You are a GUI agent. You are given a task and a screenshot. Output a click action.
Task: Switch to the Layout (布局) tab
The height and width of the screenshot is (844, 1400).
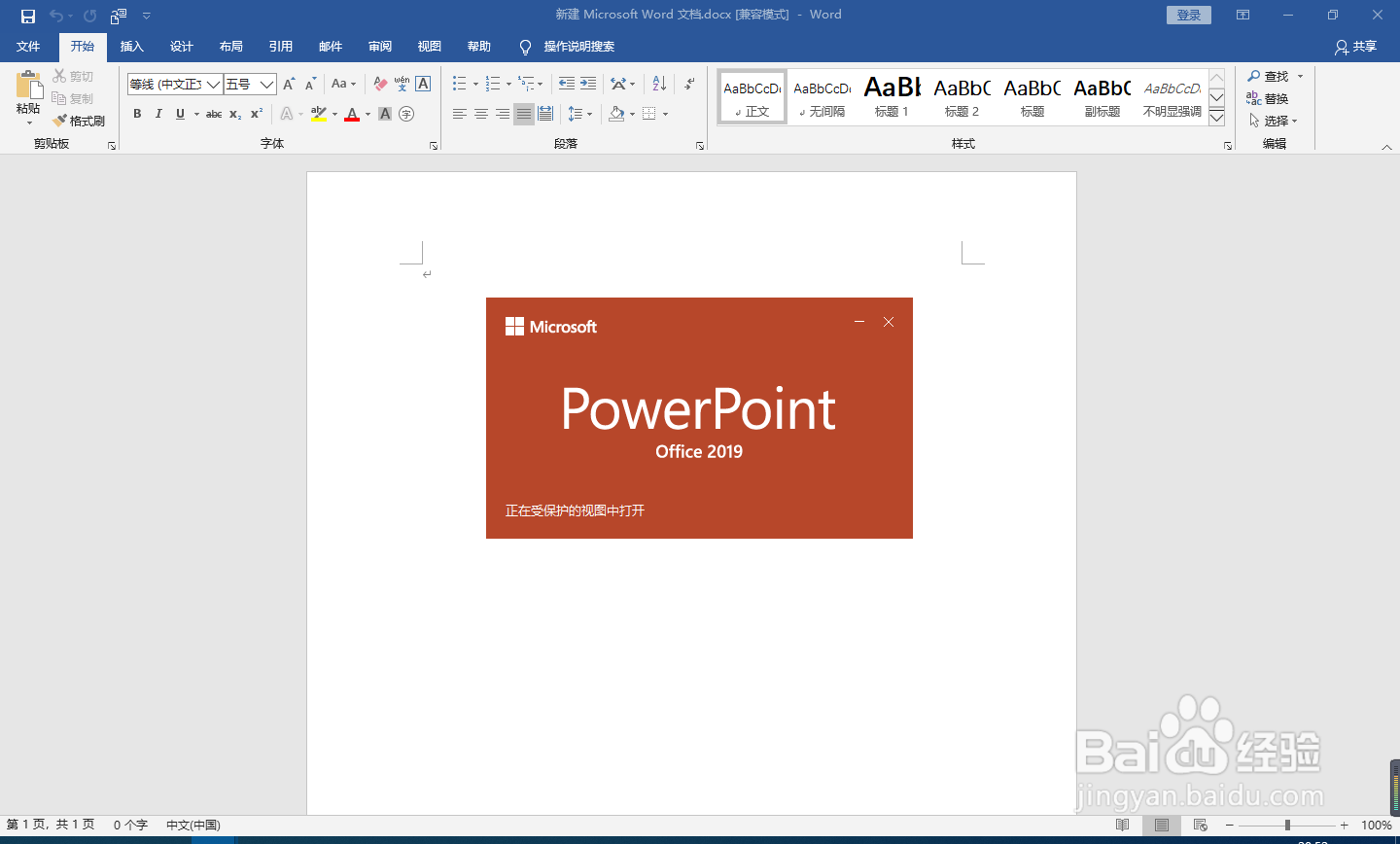[x=230, y=47]
